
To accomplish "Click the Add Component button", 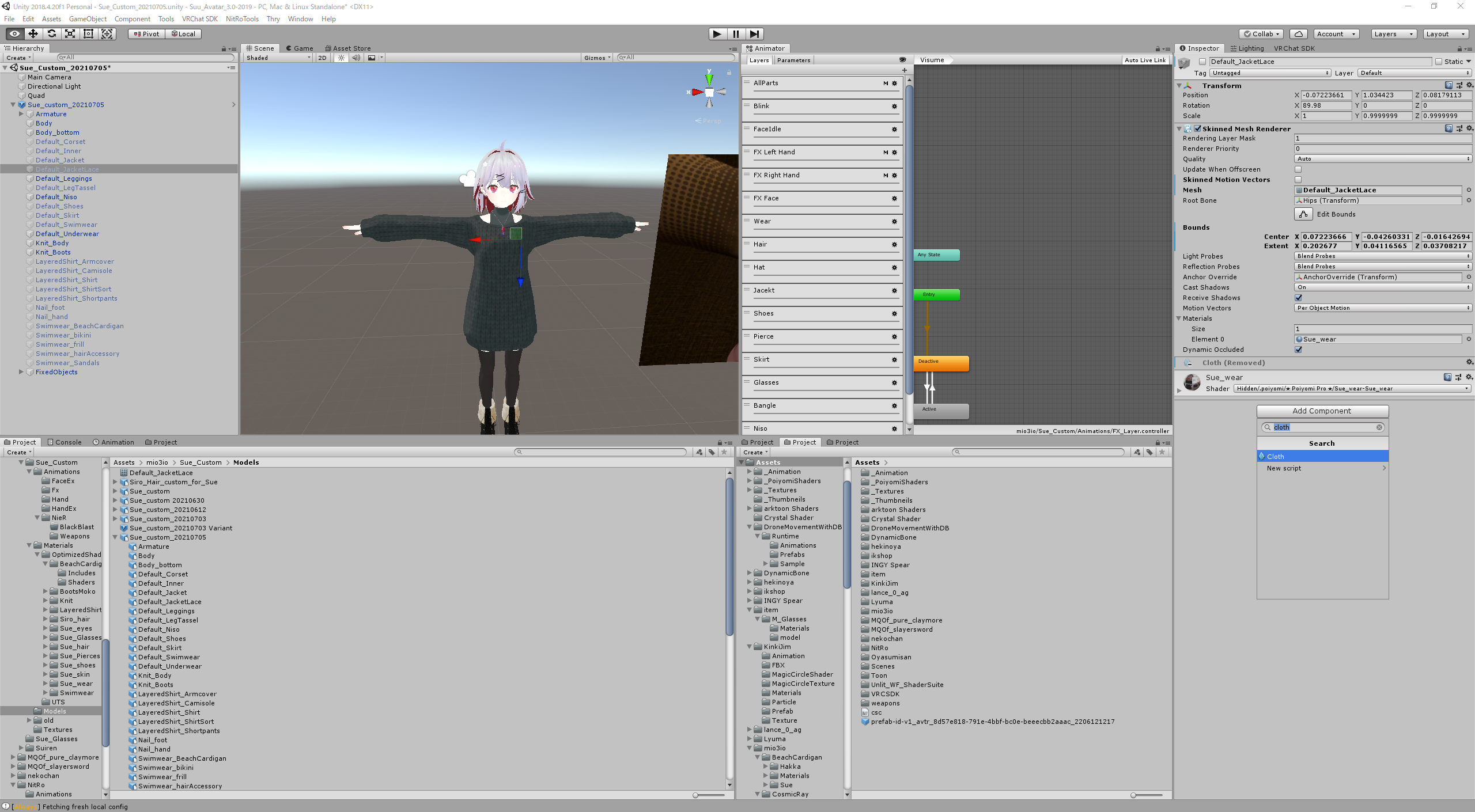I will pos(1322,411).
